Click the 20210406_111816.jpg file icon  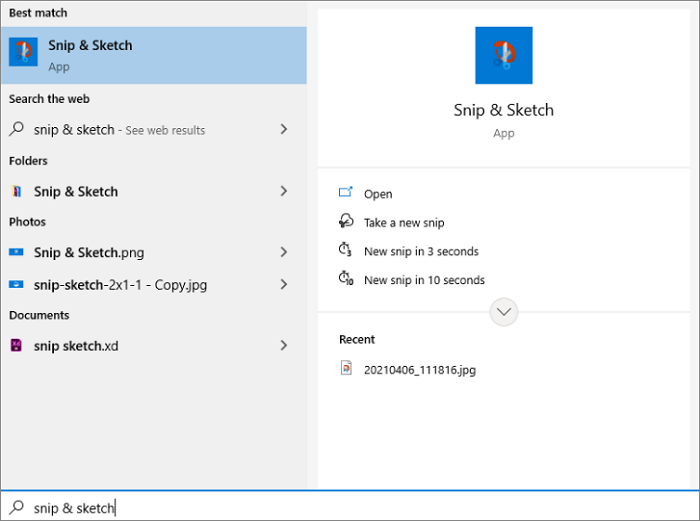pos(346,369)
